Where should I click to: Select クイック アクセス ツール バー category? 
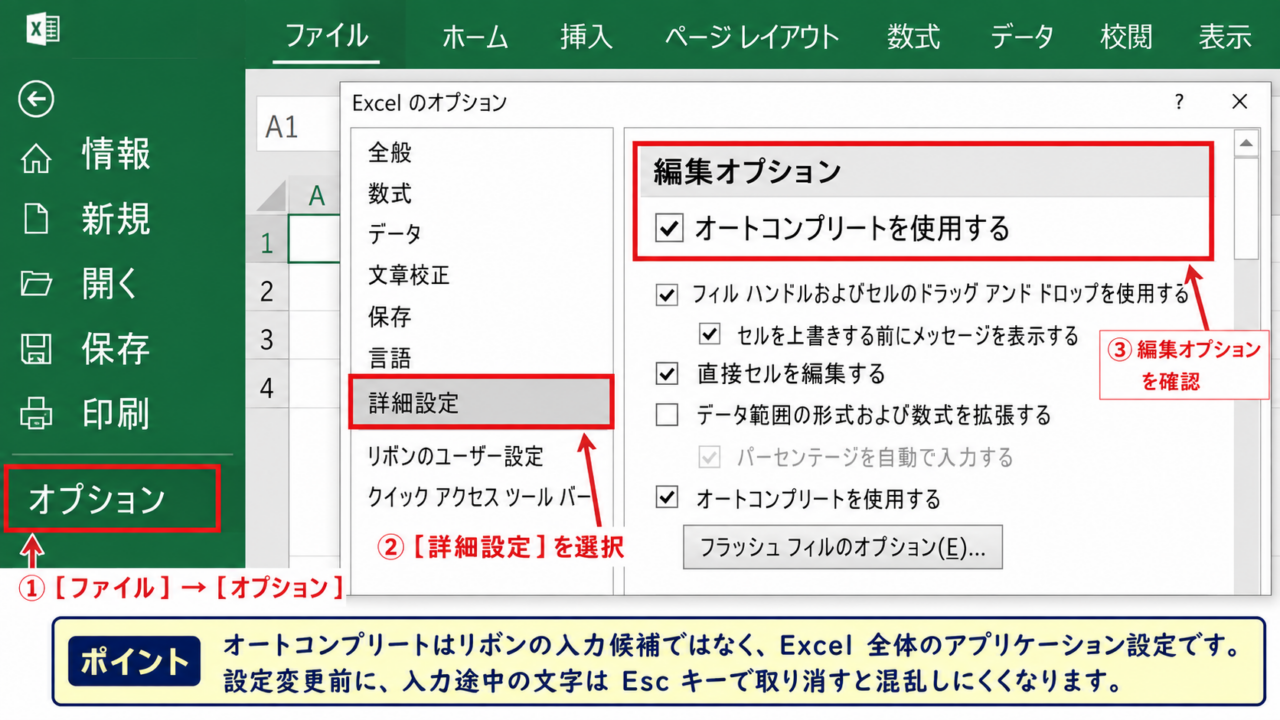coord(481,497)
